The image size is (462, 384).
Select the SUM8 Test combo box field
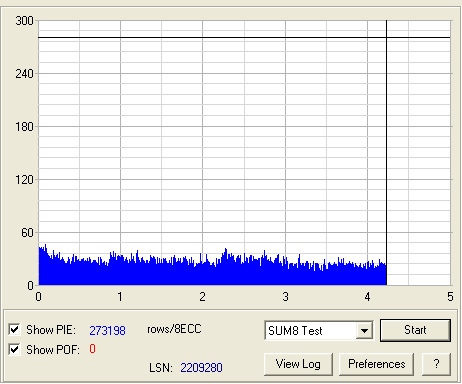pyautogui.click(x=319, y=331)
